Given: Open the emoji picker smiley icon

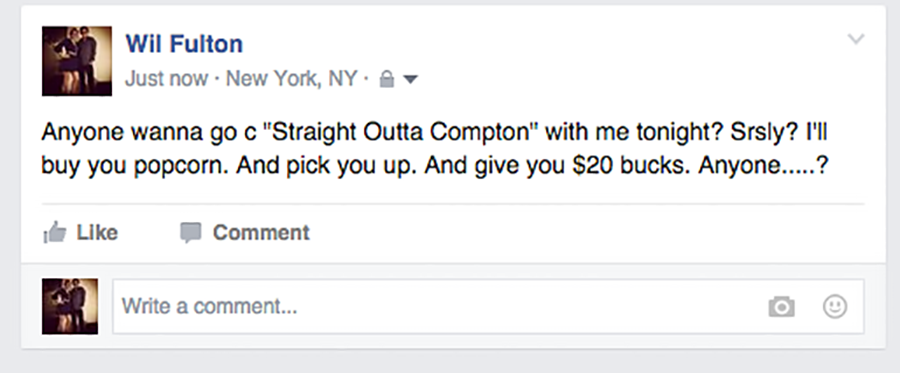Looking at the screenshot, I should tap(835, 306).
